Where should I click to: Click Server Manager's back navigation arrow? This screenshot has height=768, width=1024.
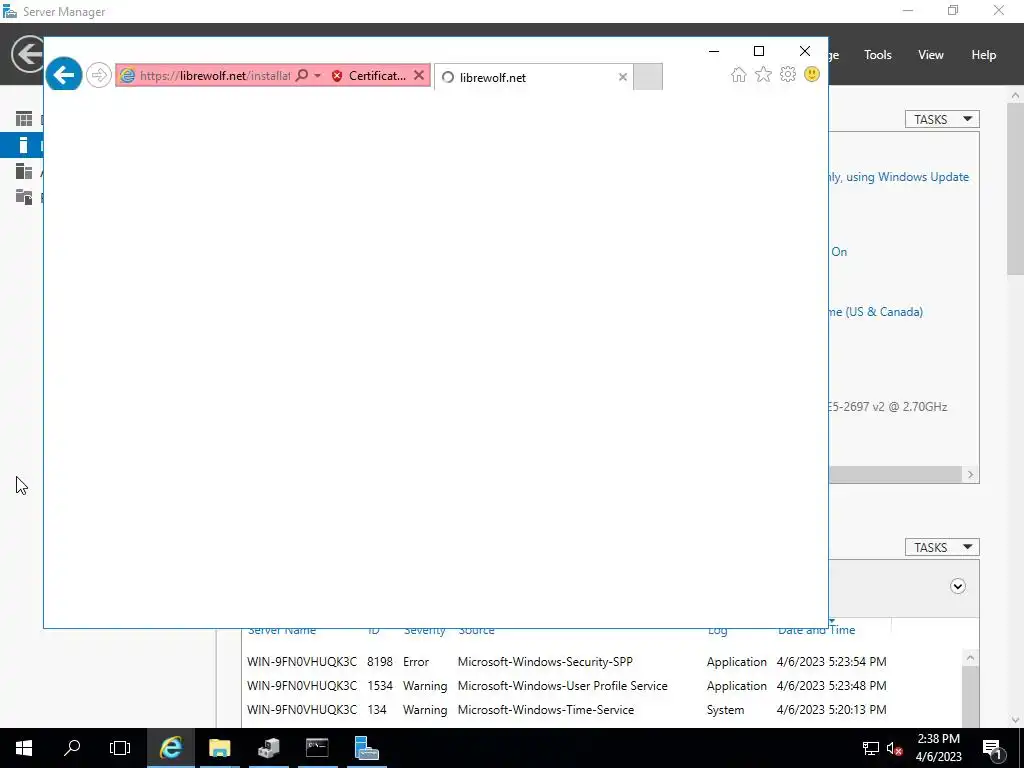[x=27, y=54]
